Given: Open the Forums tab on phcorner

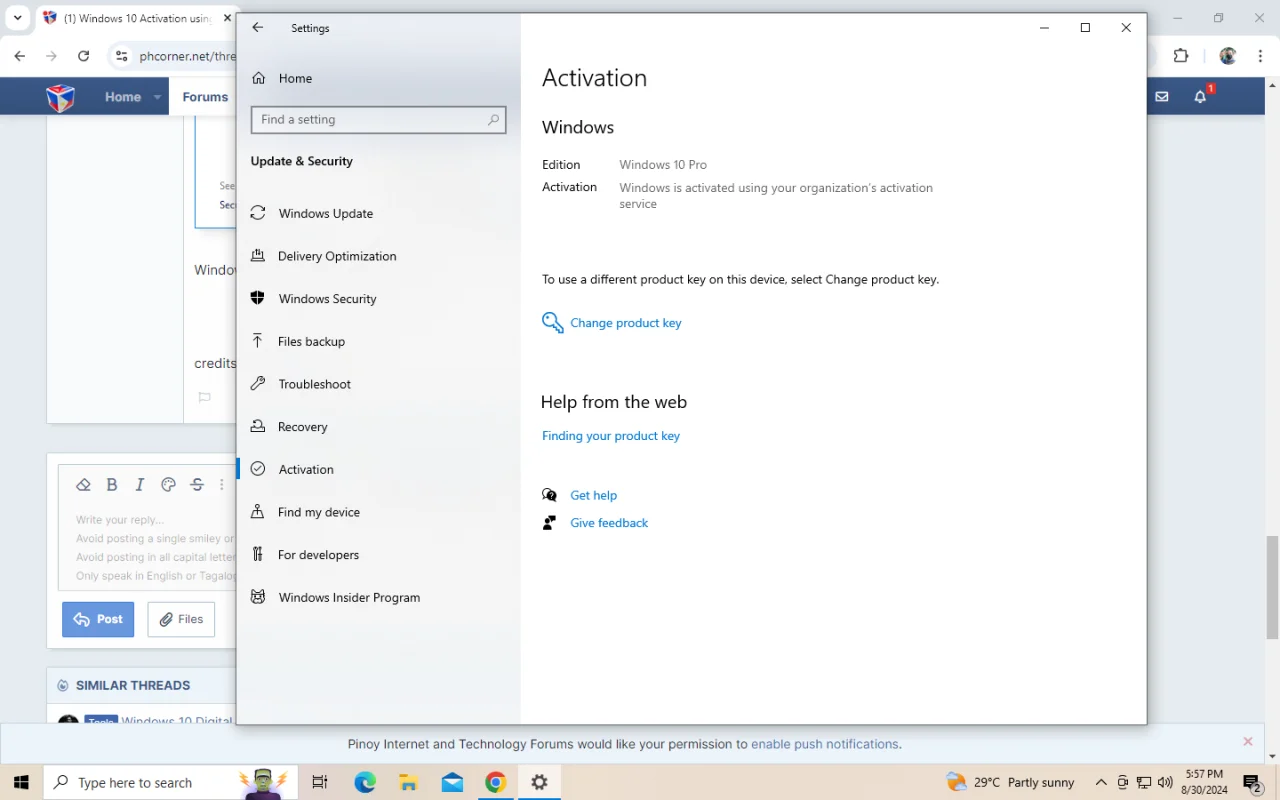Looking at the screenshot, I should click(x=205, y=97).
